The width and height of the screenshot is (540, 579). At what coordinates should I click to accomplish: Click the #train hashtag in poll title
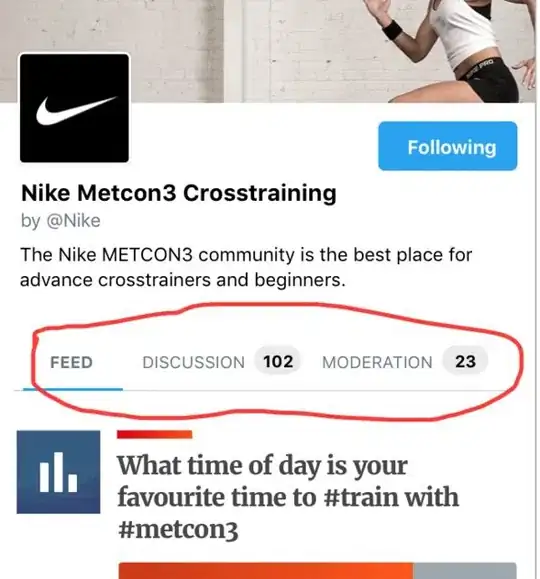coord(360,497)
